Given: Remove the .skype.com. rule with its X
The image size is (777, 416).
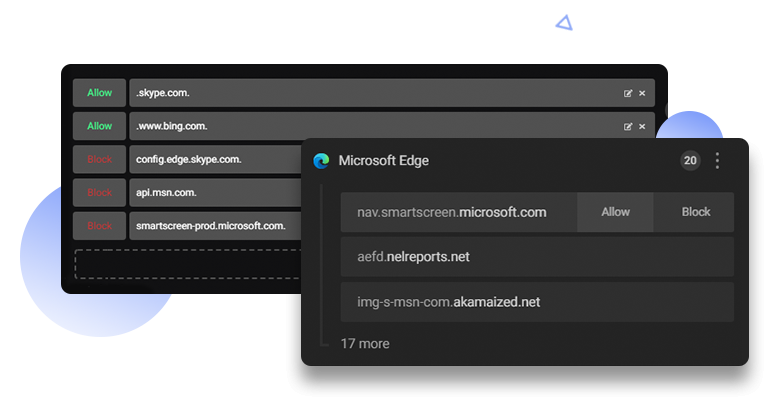Looking at the screenshot, I should click(x=642, y=93).
